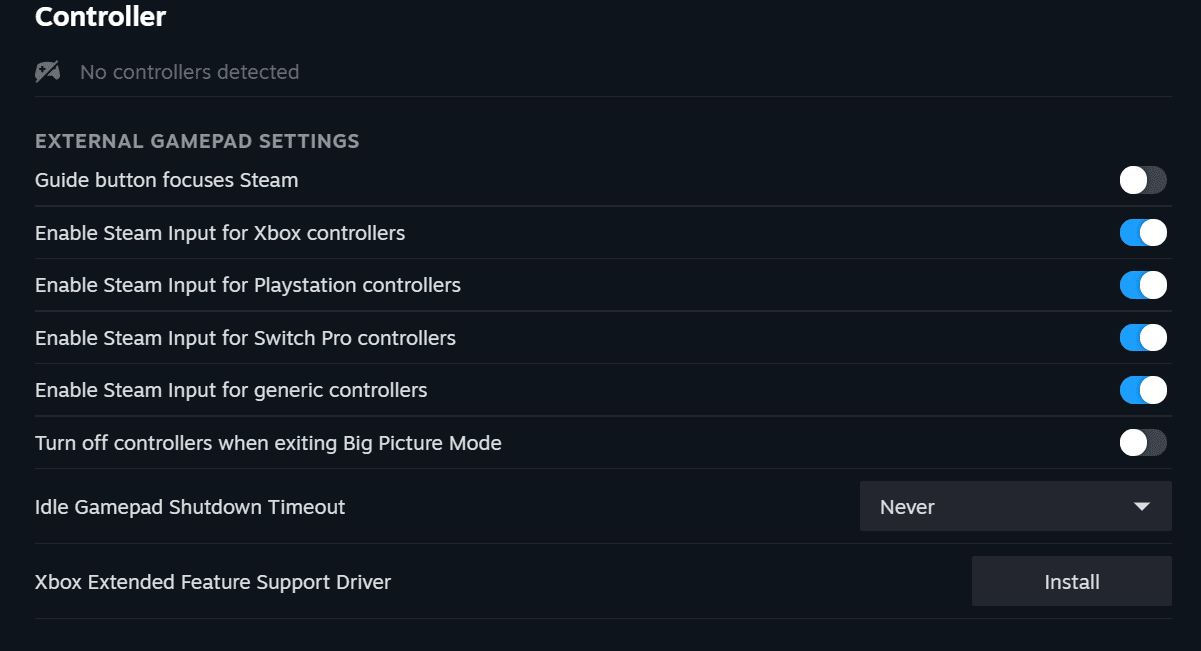Select the Xbox Extended Feature Support Driver label

[213, 582]
